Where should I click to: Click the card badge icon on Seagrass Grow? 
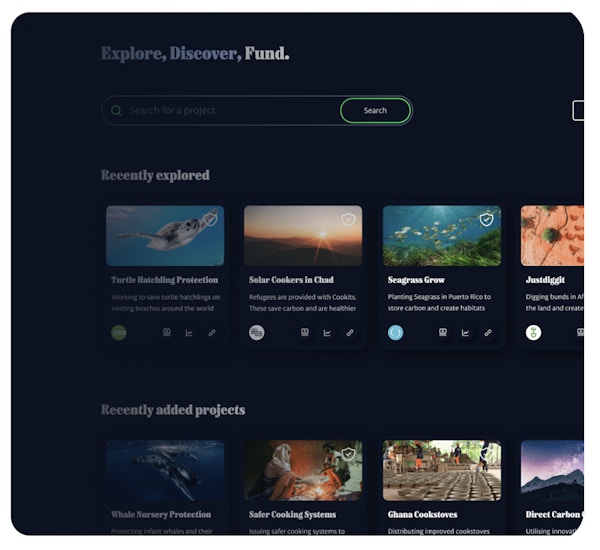click(443, 332)
